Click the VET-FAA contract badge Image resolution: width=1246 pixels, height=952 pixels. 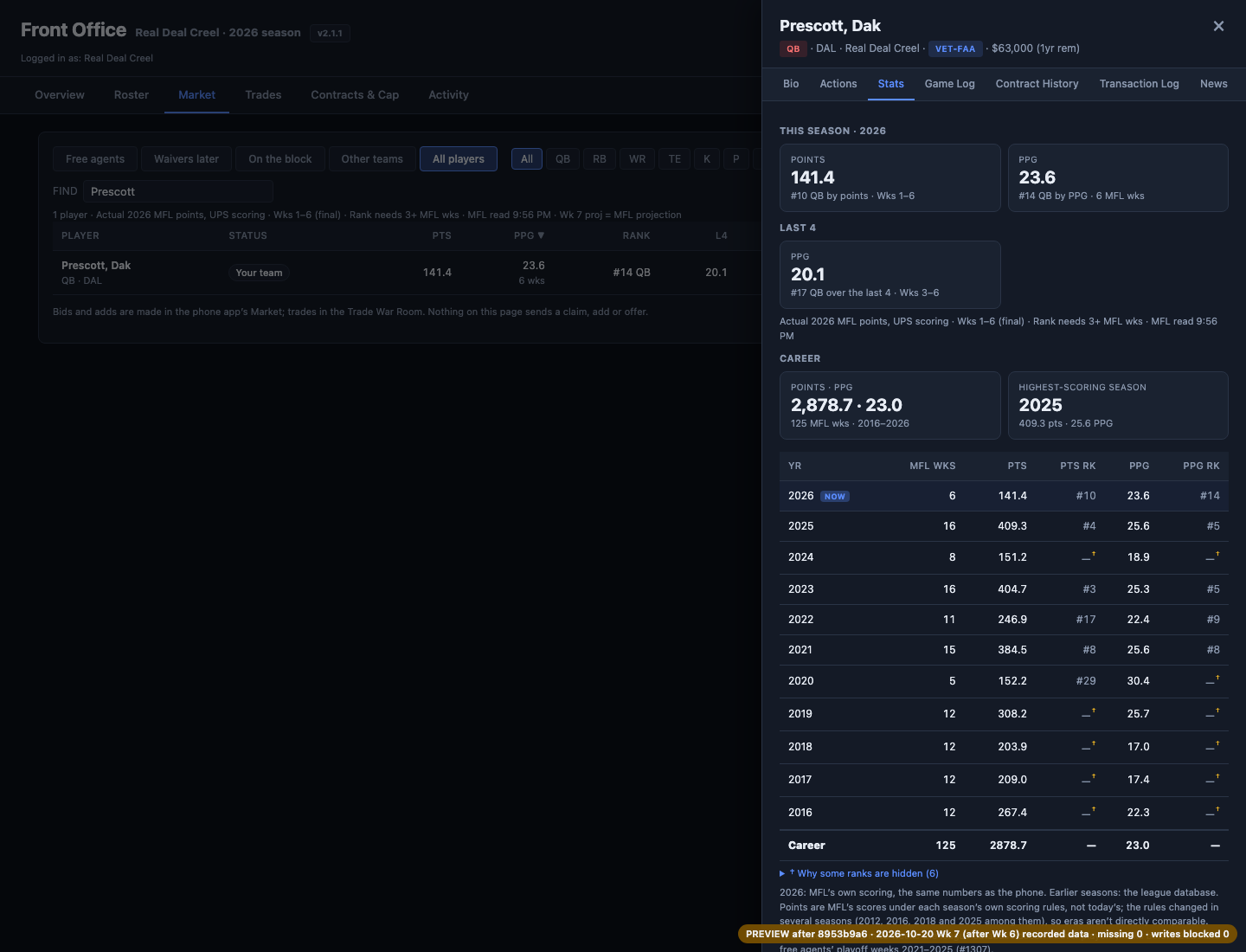coord(955,49)
